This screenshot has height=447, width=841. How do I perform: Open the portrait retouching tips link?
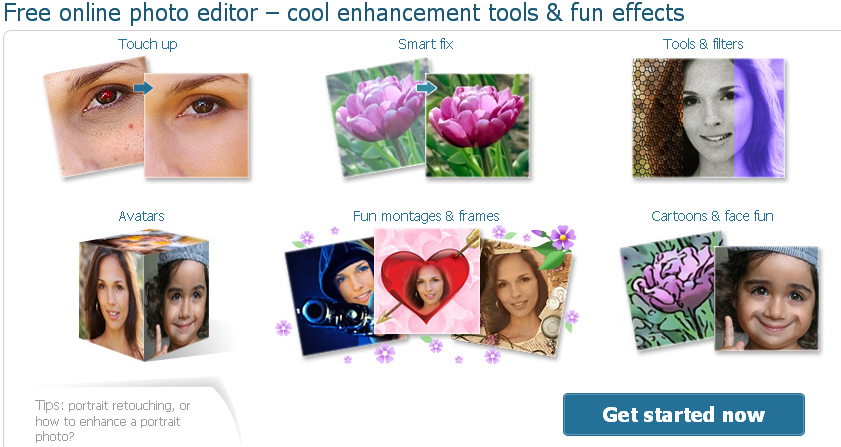pos(113,421)
